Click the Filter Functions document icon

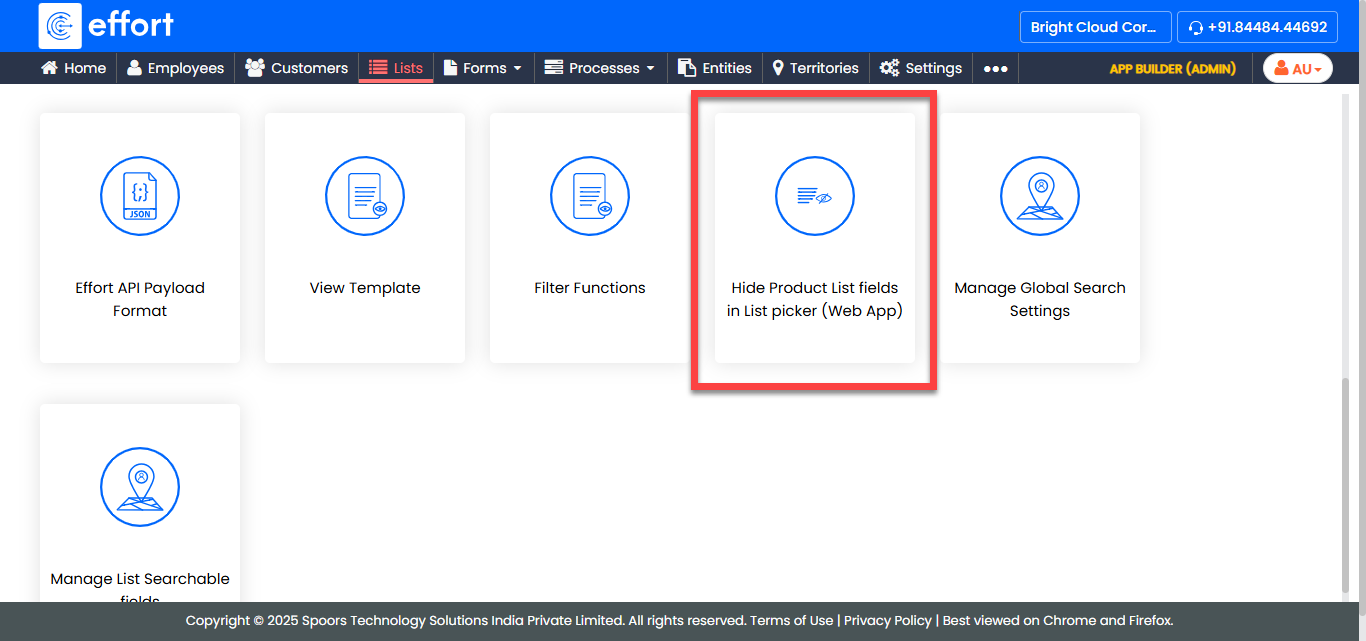point(590,196)
